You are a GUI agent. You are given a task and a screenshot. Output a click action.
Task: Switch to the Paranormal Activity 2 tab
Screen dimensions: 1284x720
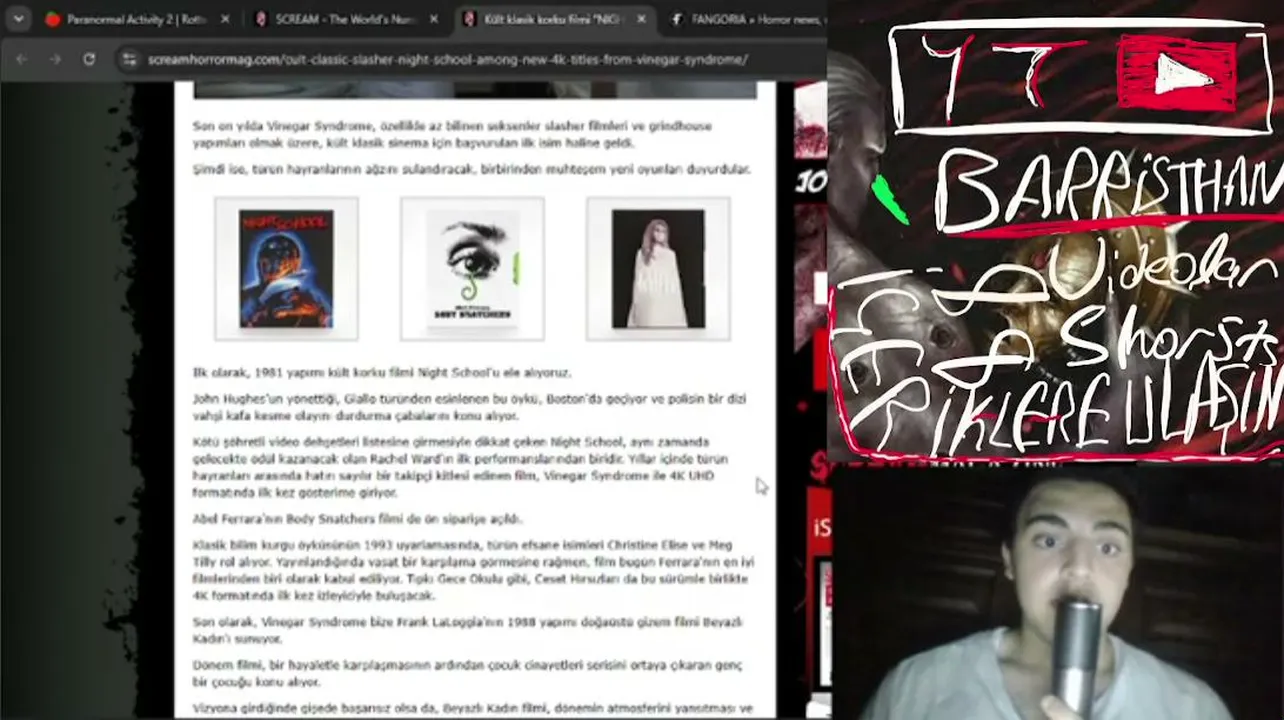point(138,19)
